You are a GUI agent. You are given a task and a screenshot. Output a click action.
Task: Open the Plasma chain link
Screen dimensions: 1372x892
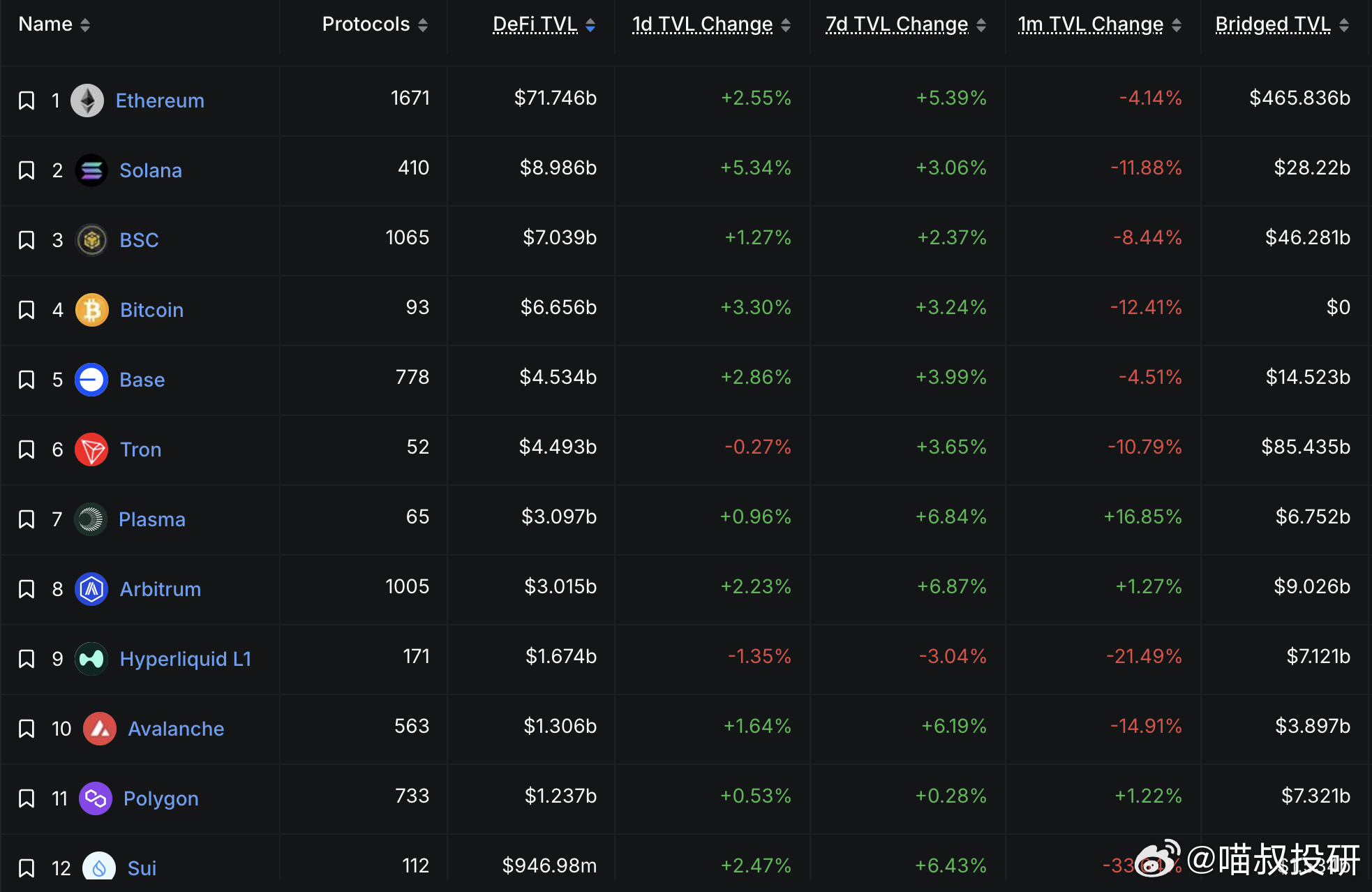point(151,519)
